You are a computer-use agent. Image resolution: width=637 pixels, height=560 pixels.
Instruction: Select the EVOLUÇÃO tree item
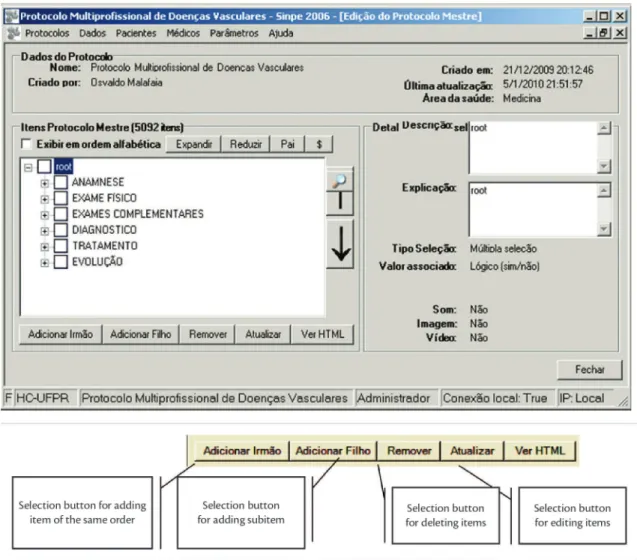(x=98, y=262)
